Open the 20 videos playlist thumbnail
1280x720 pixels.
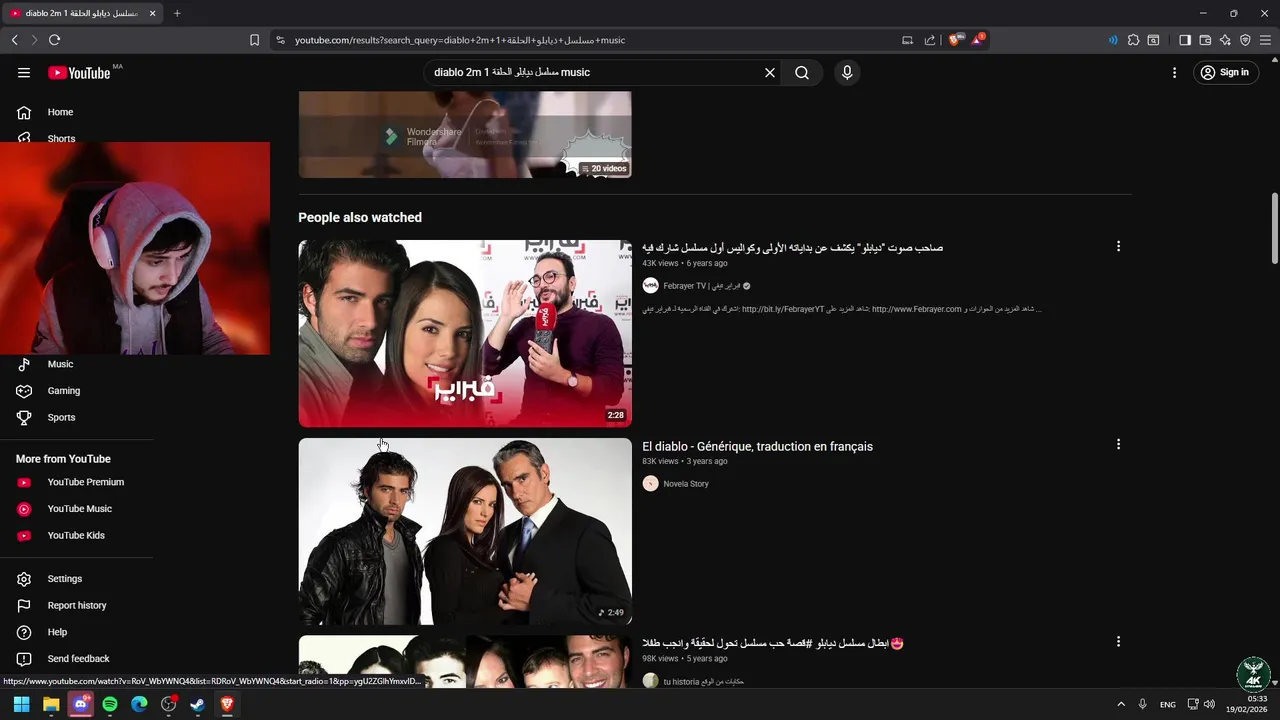tap(465, 134)
